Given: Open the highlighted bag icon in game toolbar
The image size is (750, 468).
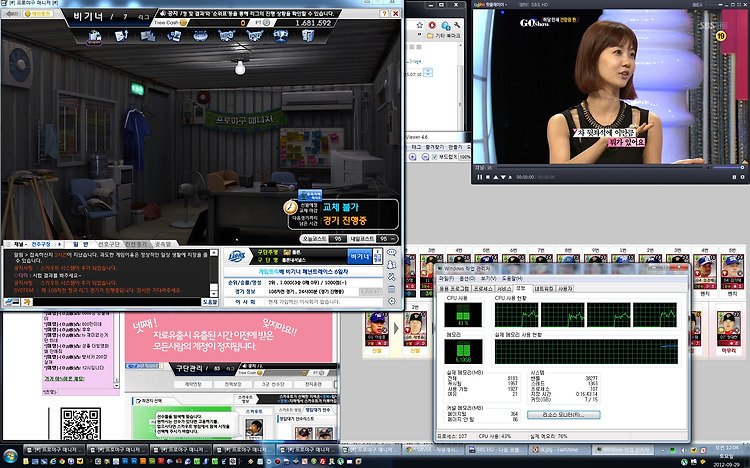Looking at the screenshot, I should click(x=94, y=36).
